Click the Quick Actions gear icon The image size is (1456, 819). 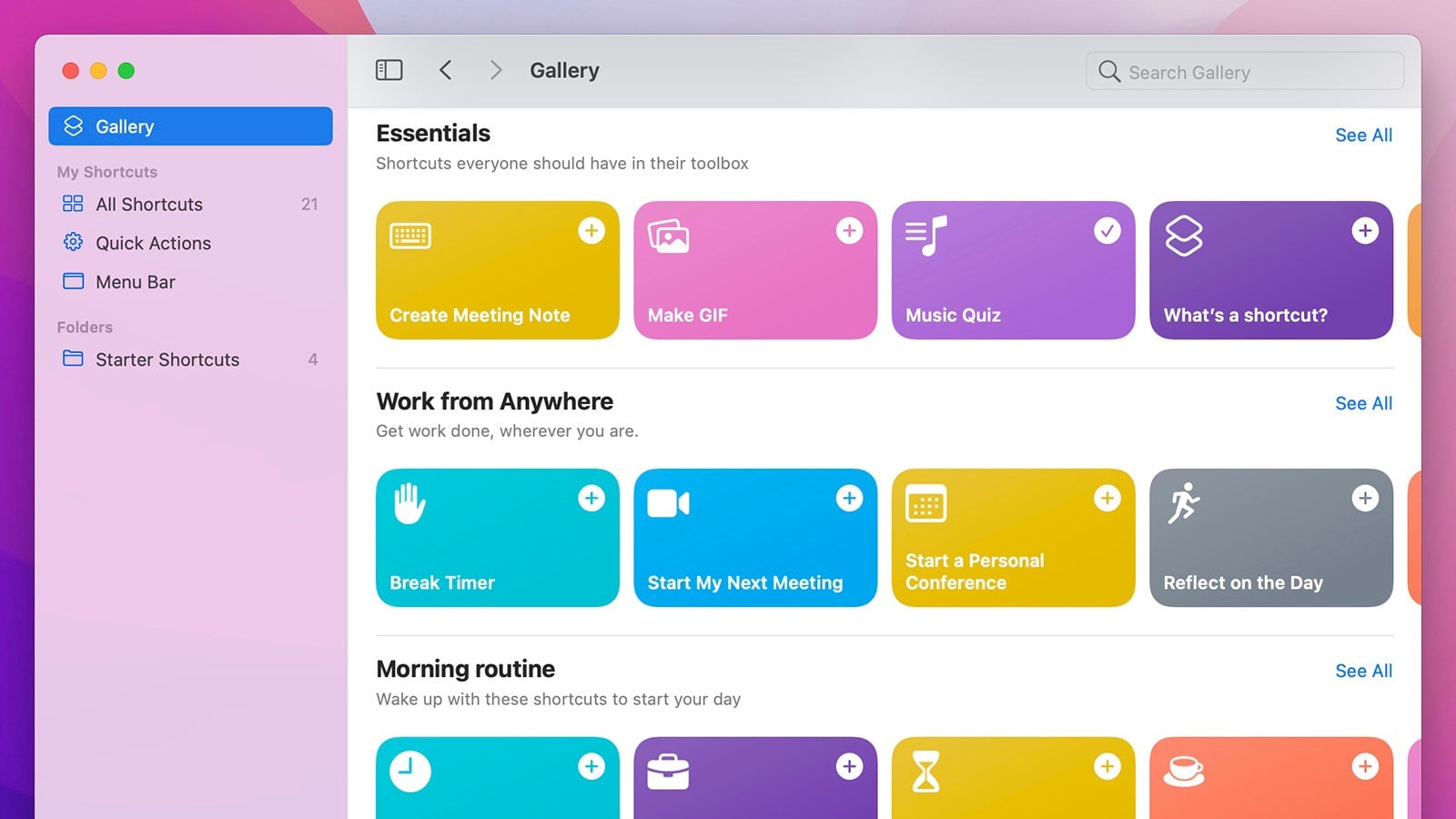click(x=73, y=243)
